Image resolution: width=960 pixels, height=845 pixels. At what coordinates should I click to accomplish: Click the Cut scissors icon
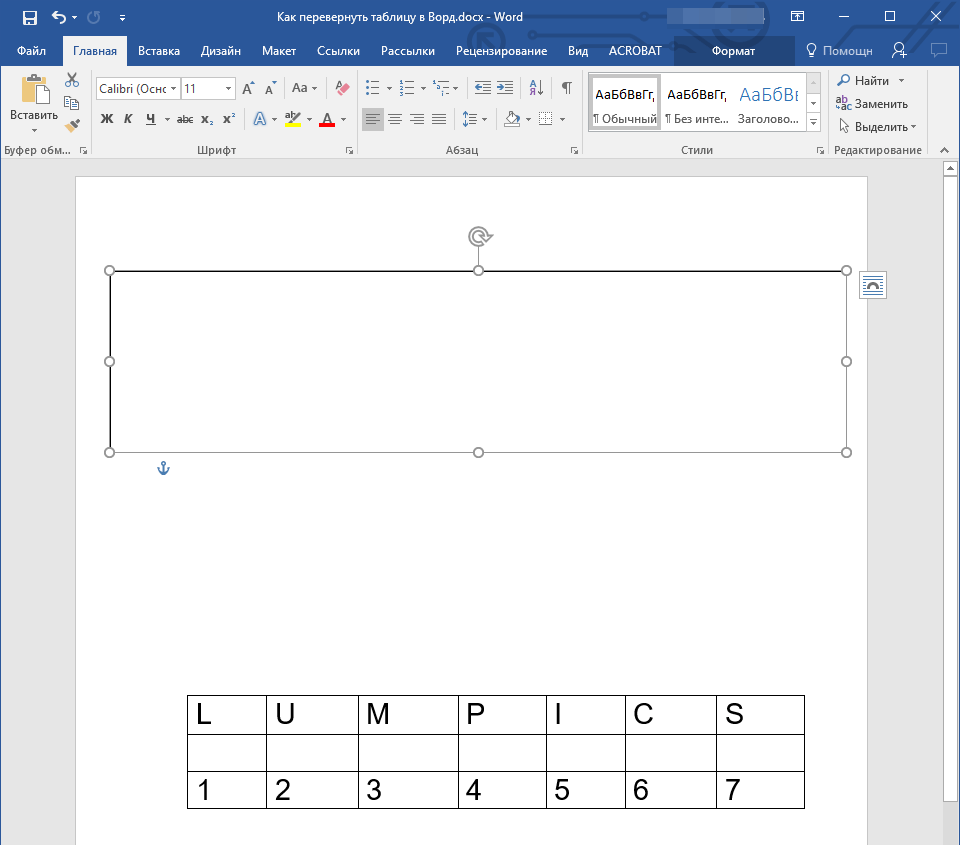72,80
